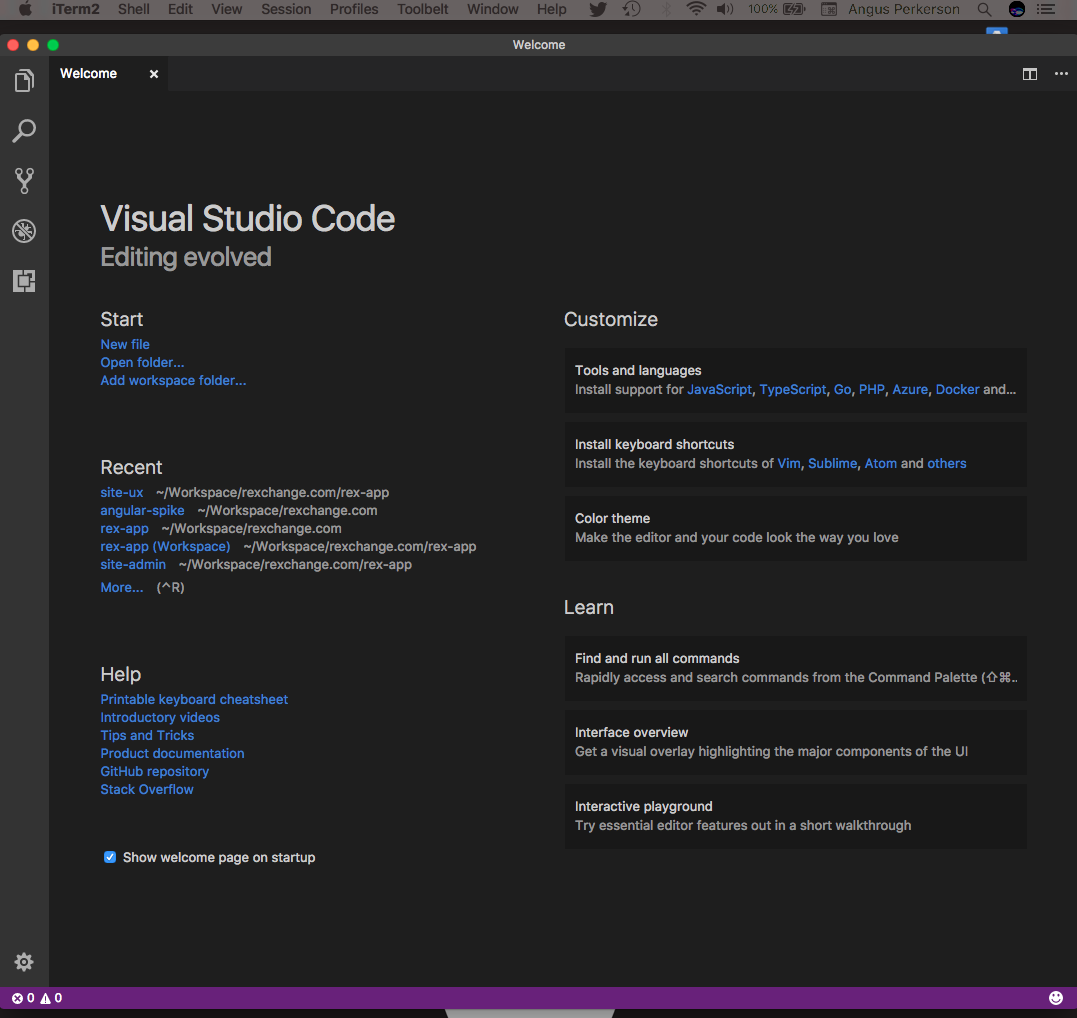Open the recent "angular-spike" workspace
This screenshot has height=1018, width=1077.
pos(142,510)
